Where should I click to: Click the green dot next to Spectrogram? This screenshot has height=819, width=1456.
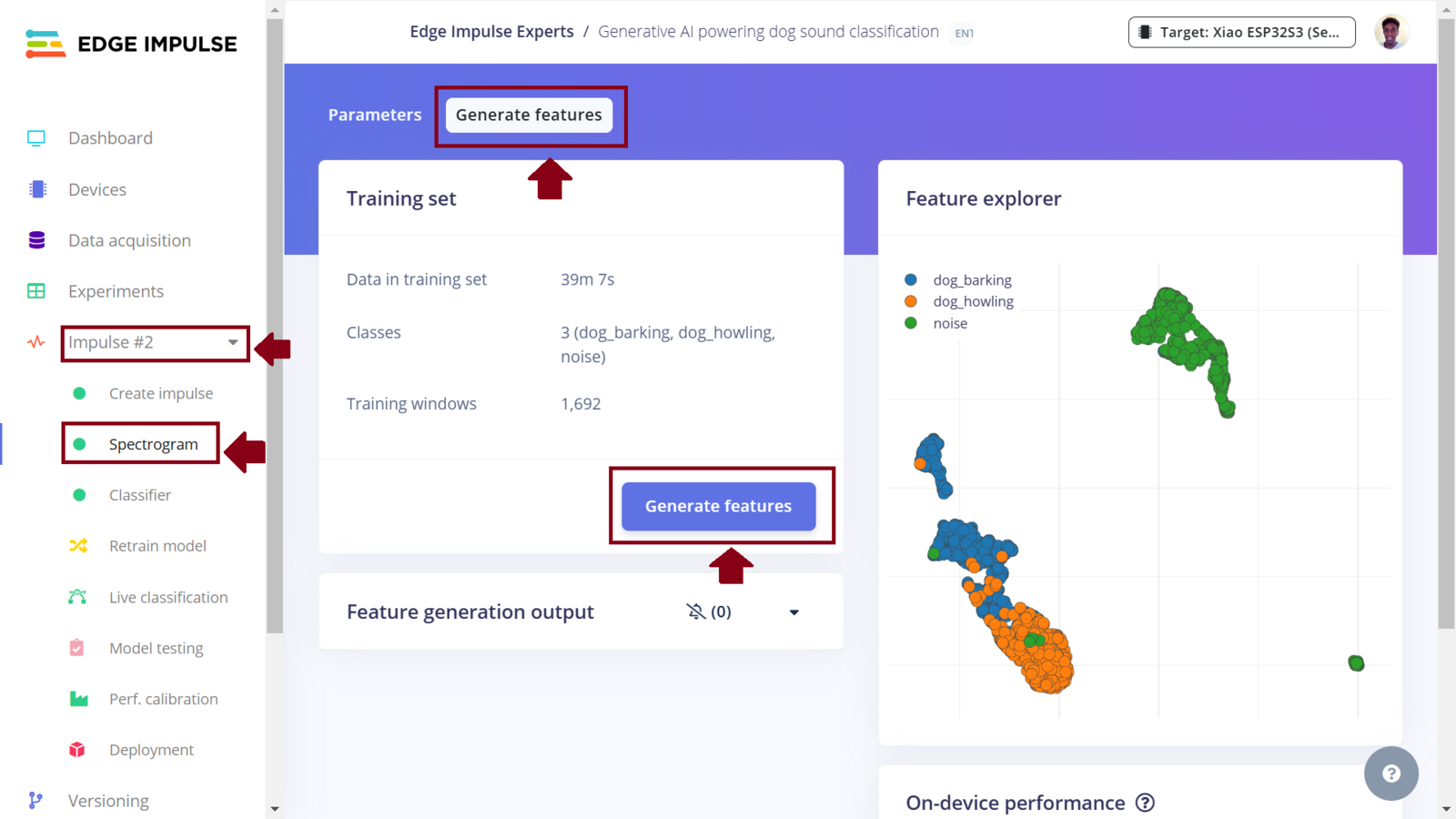coord(79,444)
